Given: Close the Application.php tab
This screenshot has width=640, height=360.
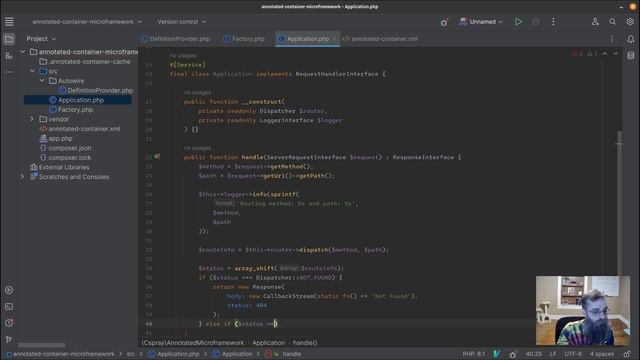Looking at the screenshot, I should point(334,39).
